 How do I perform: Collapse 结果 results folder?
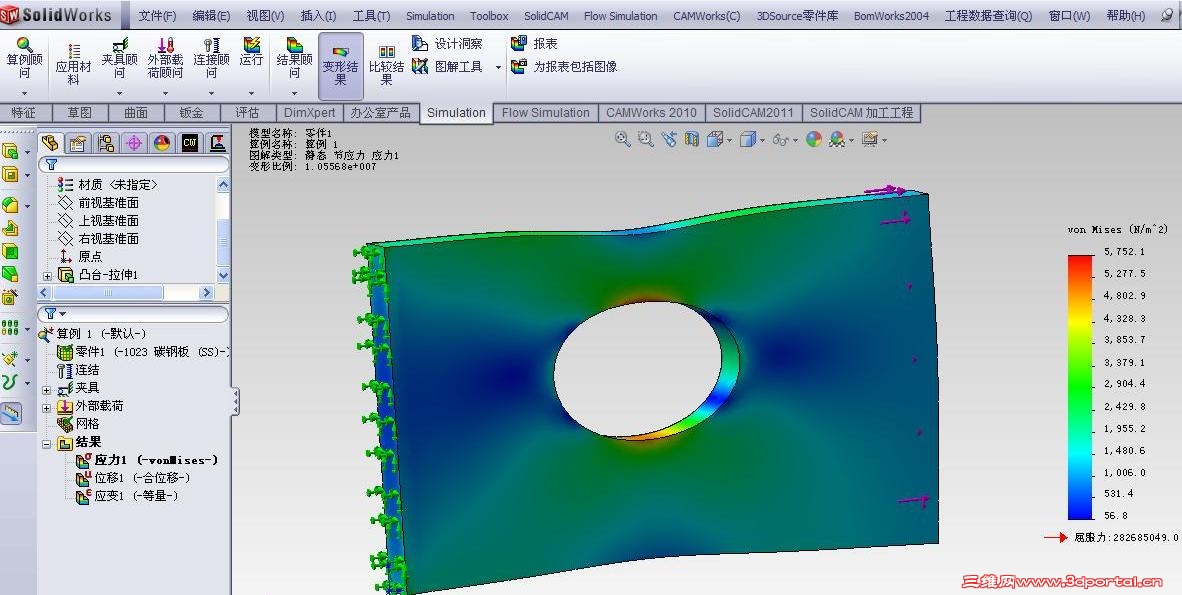point(47,443)
